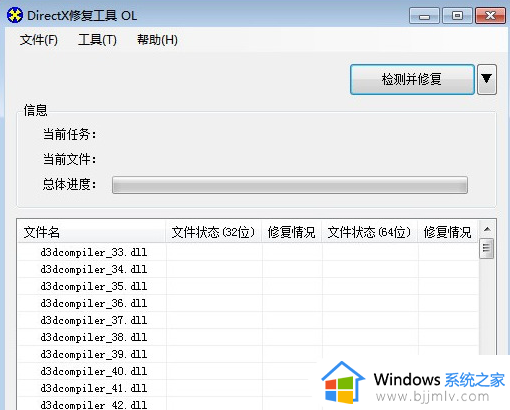Maximize the DirectX修复工具 window
Screen dimensions: 510x410
[457, 16]
